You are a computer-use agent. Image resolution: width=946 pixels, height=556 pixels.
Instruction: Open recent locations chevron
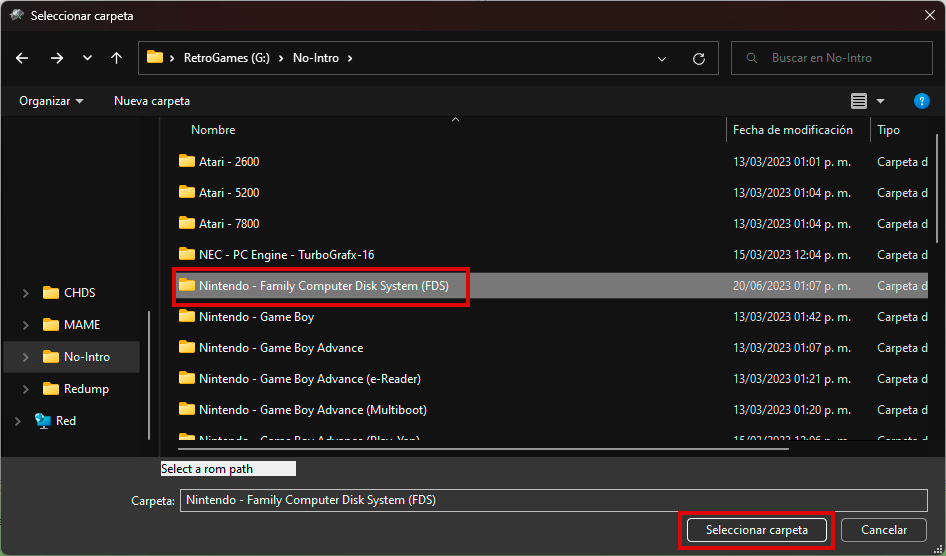(87, 58)
